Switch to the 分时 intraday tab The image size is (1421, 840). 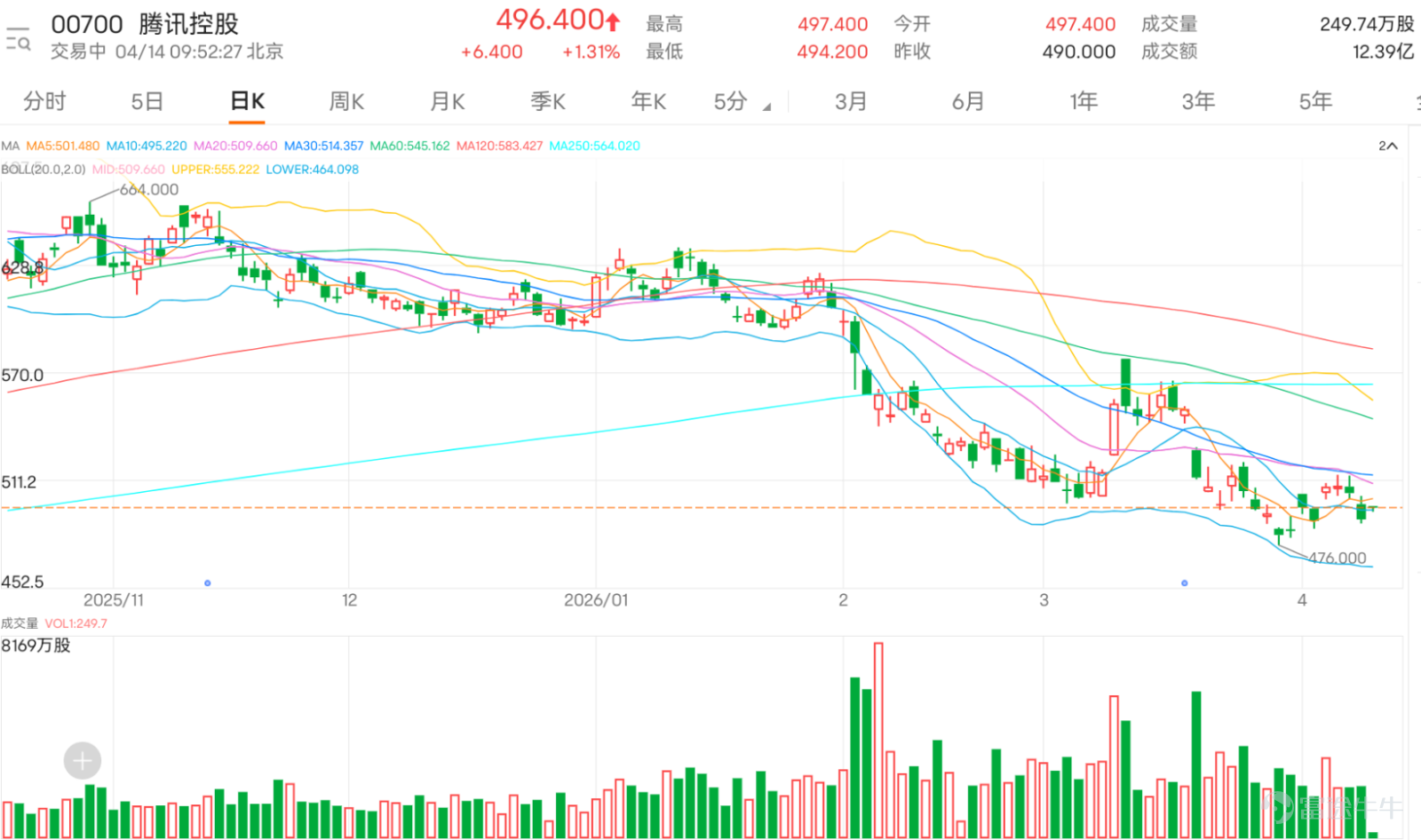[x=44, y=101]
